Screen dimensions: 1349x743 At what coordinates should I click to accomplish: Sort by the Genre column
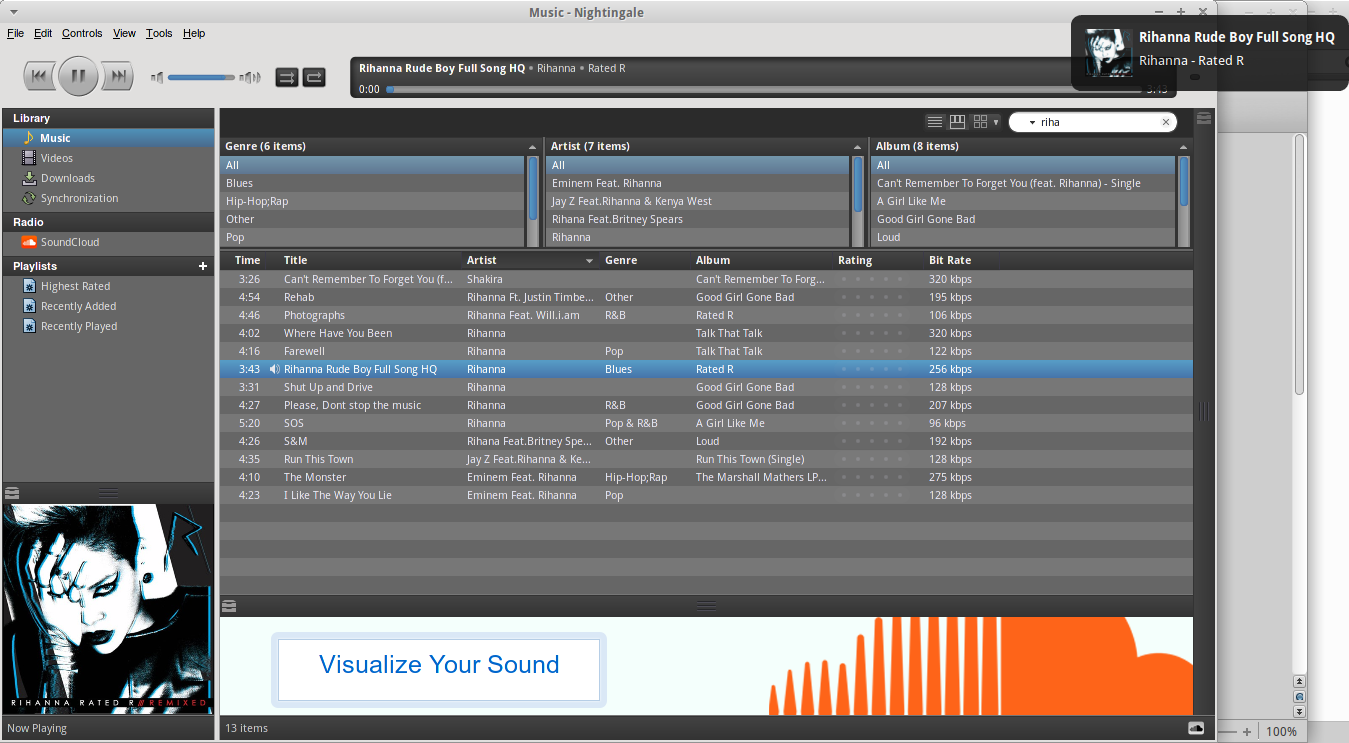click(x=644, y=260)
